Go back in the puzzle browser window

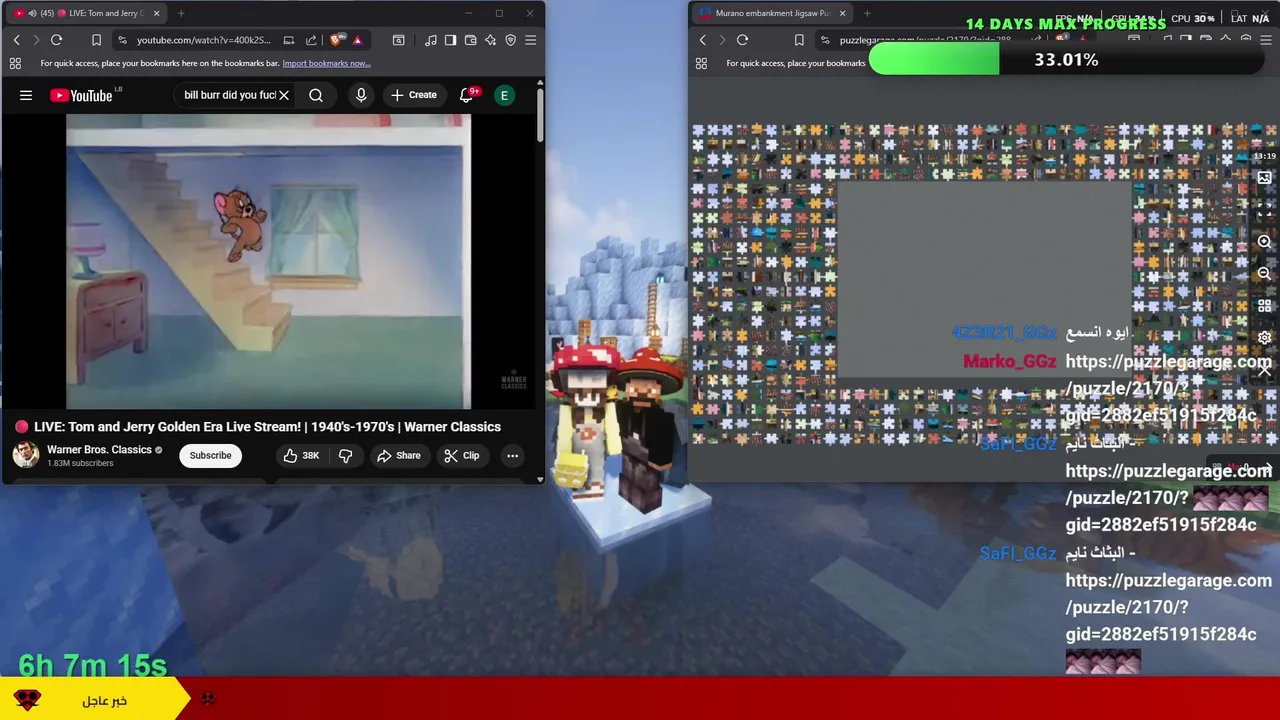pyautogui.click(x=702, y=40)
